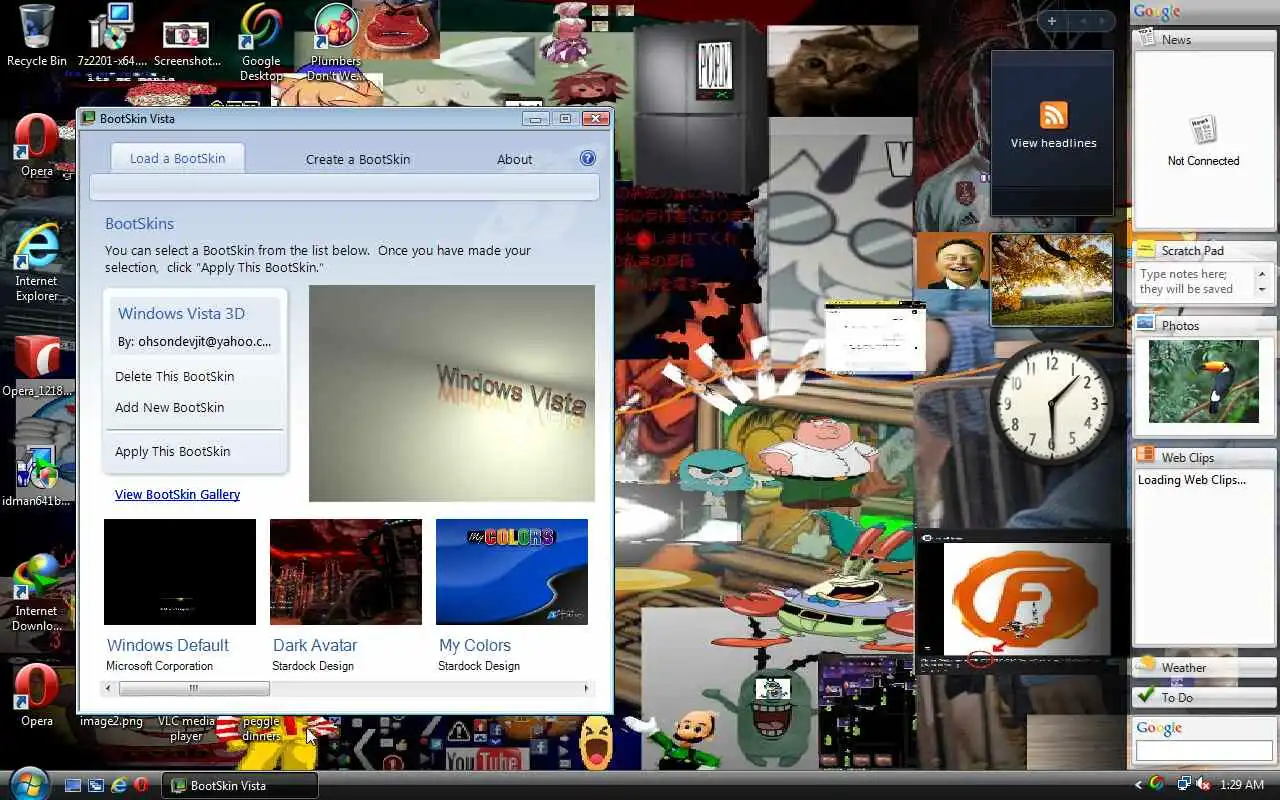Click the Weather gadget icon
Image resolution: width=1280 pixels, height=800 pixels.
coord(1147,665)
